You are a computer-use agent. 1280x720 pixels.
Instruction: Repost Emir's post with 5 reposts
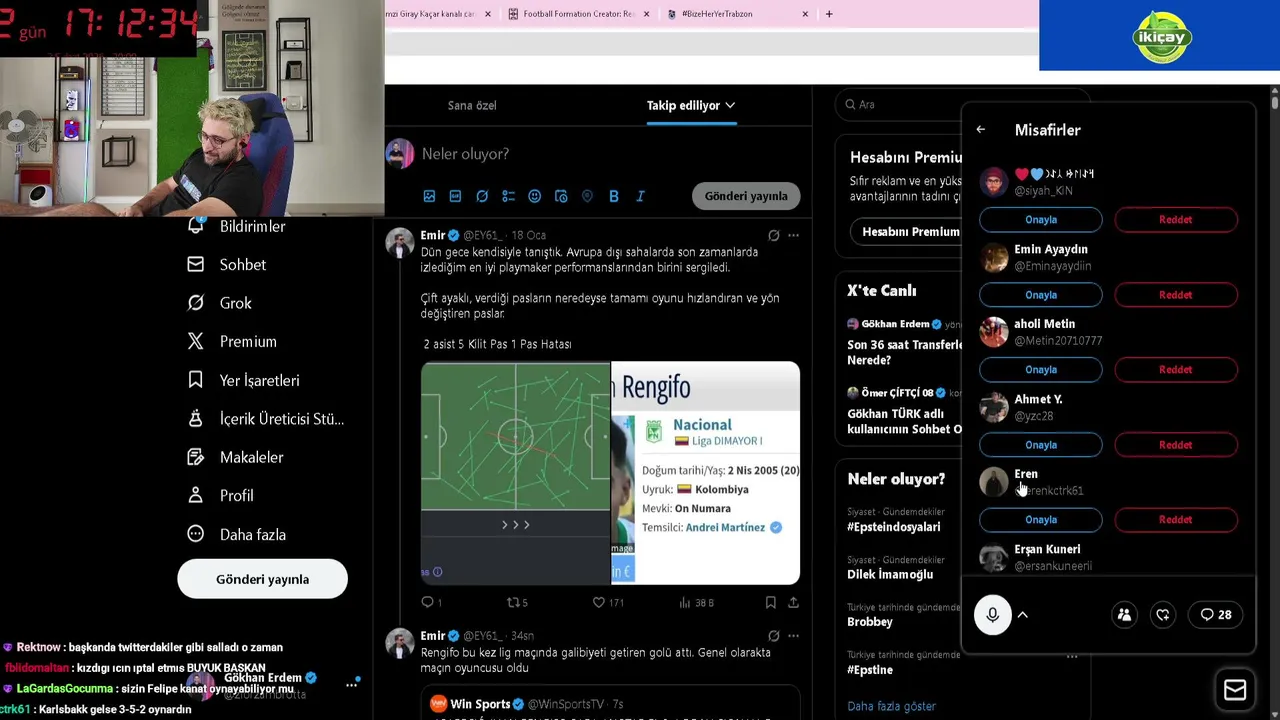tap(517, 602)
